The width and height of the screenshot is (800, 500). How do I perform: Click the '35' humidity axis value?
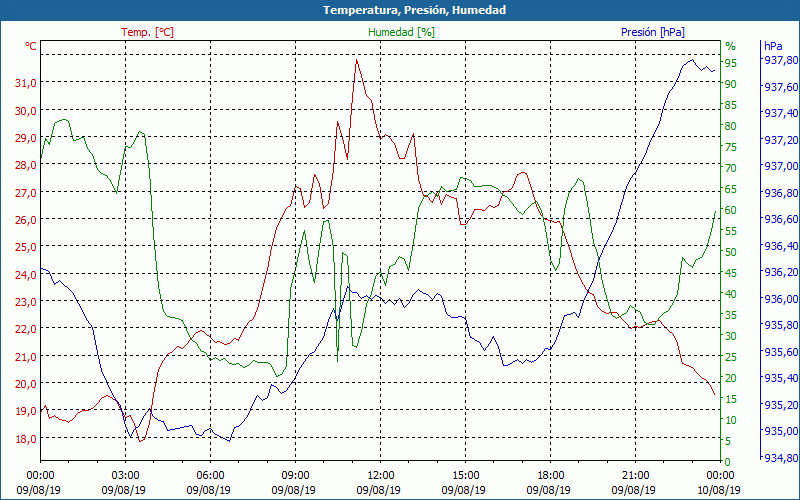(731, 315)
